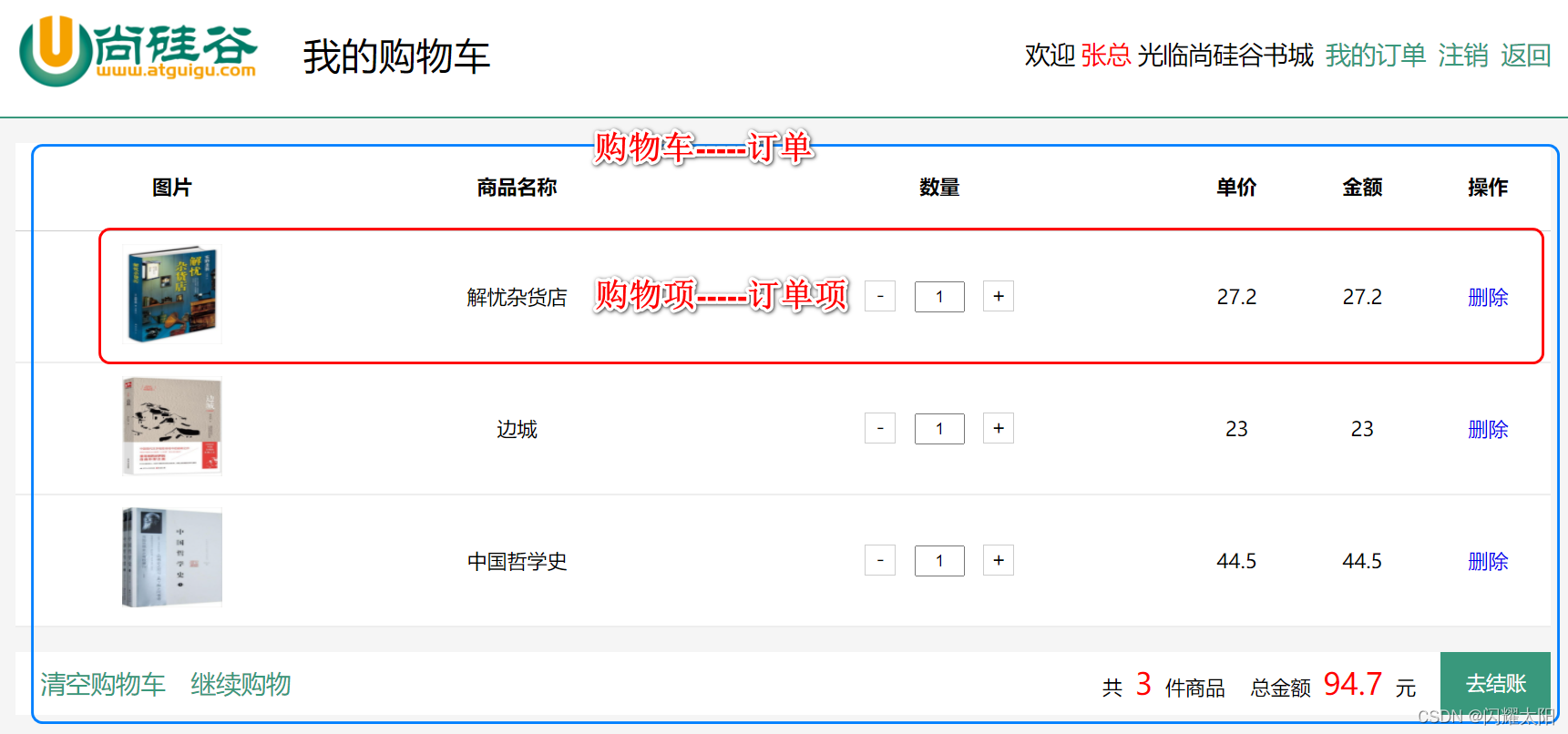Increase quantity of 边城 with plus button

[998, 428]
